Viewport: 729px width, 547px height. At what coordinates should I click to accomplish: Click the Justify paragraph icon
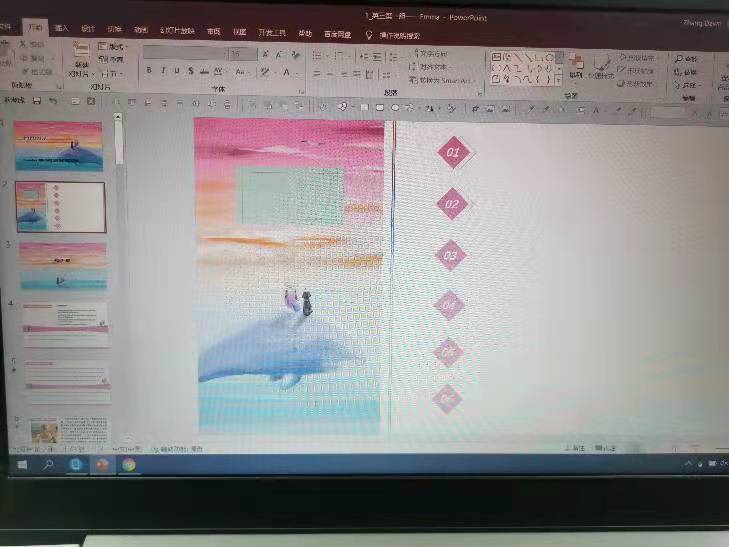357,74
